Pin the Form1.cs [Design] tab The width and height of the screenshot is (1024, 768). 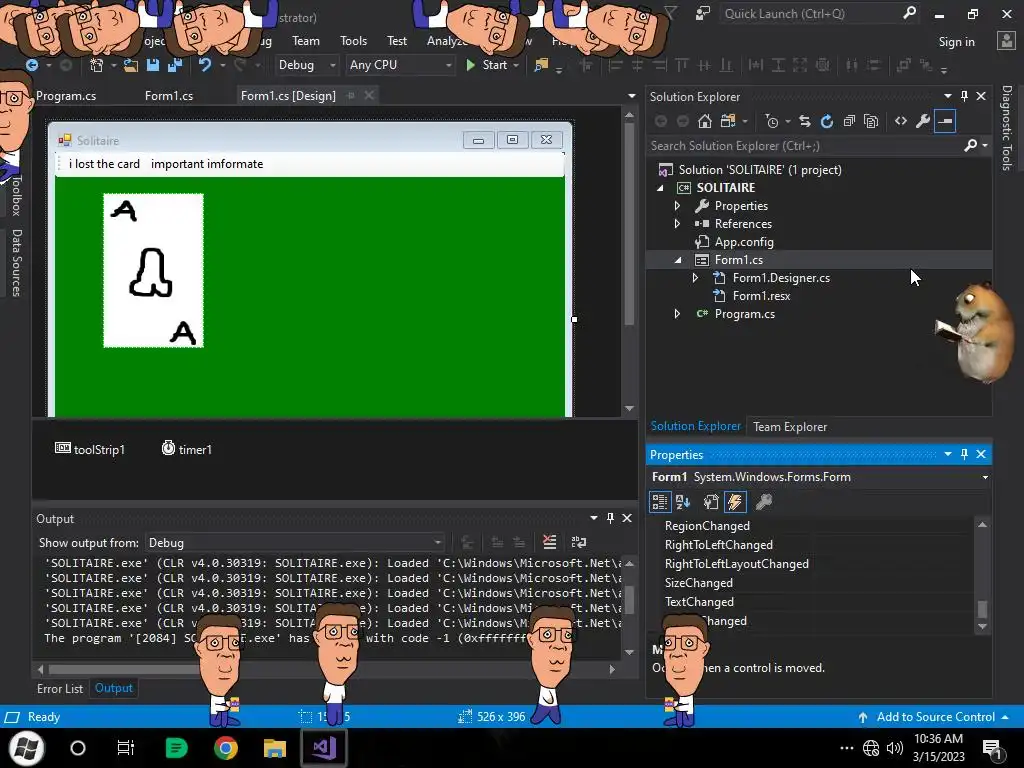click(351, 95)
